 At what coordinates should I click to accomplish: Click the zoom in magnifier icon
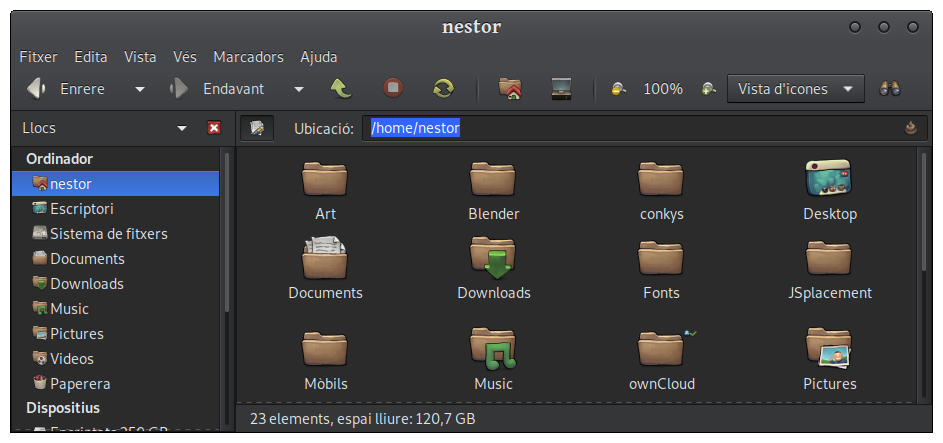coord(708,89)
